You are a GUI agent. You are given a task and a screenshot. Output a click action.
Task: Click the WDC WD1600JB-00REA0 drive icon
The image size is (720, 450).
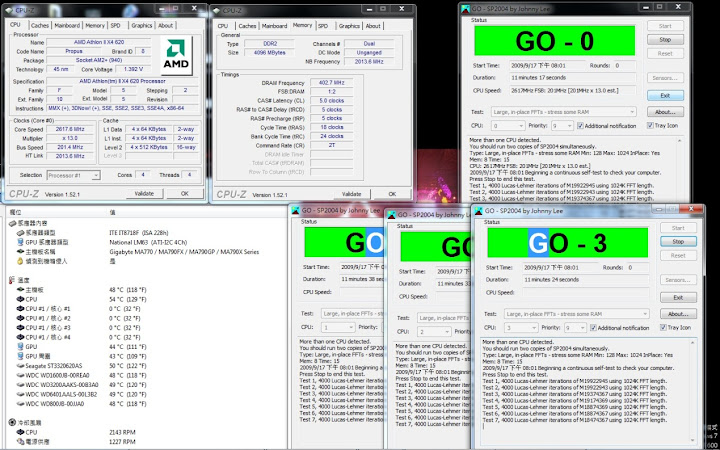pyautogui.click(x=20, y=375)
